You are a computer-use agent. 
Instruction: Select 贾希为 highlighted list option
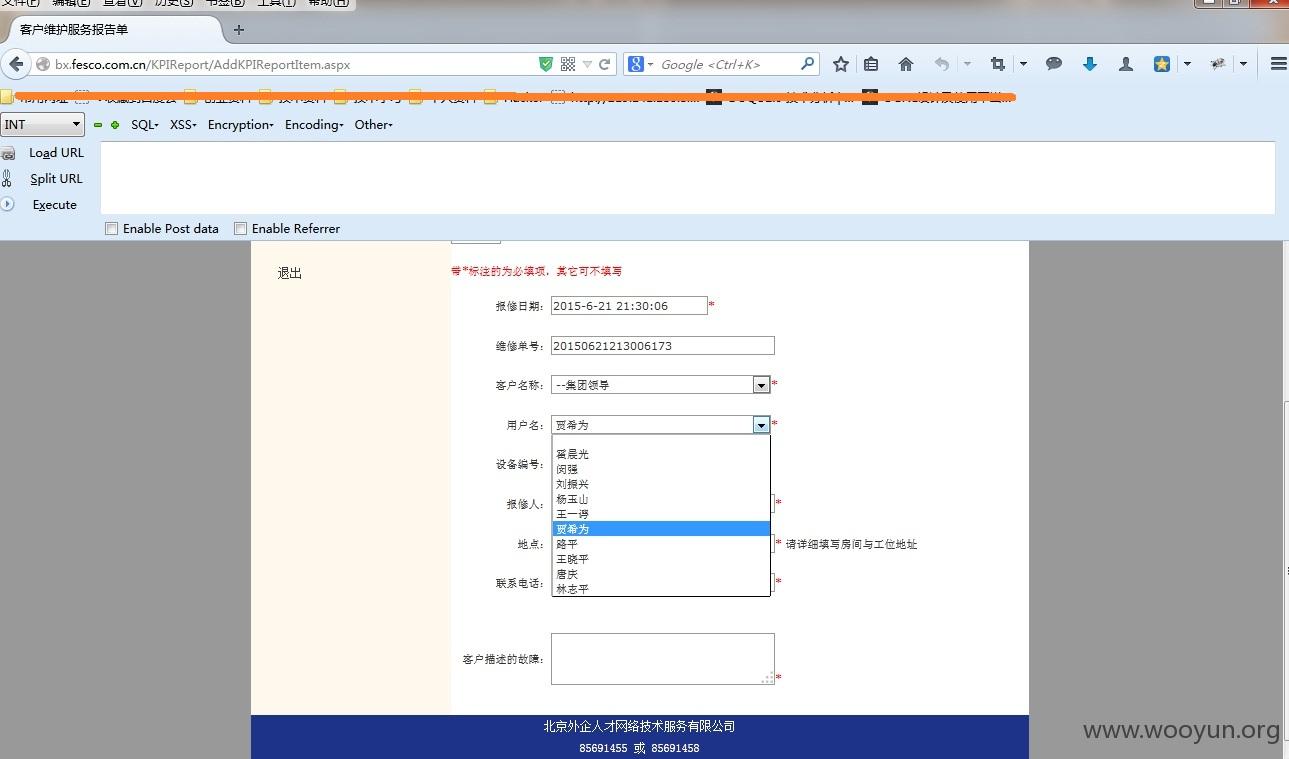click(x=661, y=529)
